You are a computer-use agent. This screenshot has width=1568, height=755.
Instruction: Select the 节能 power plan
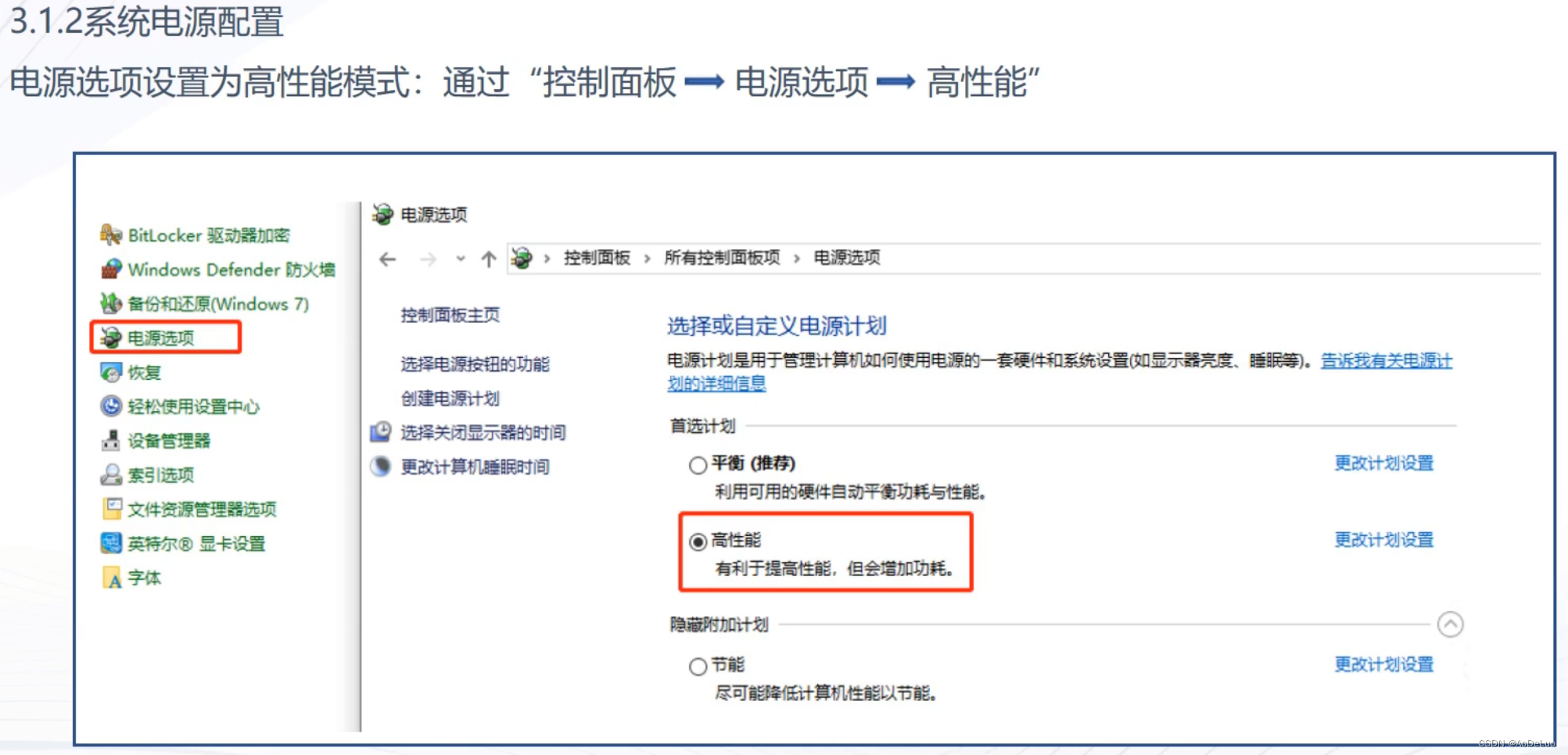pos(697,665)
